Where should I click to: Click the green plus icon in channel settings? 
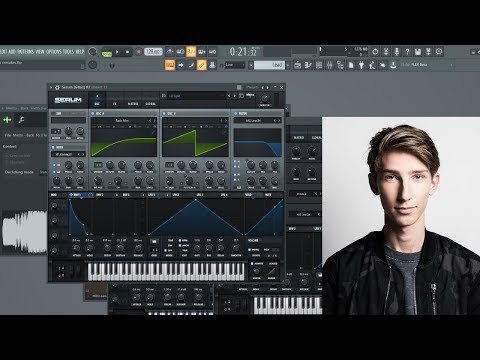[x=7, y=120]
